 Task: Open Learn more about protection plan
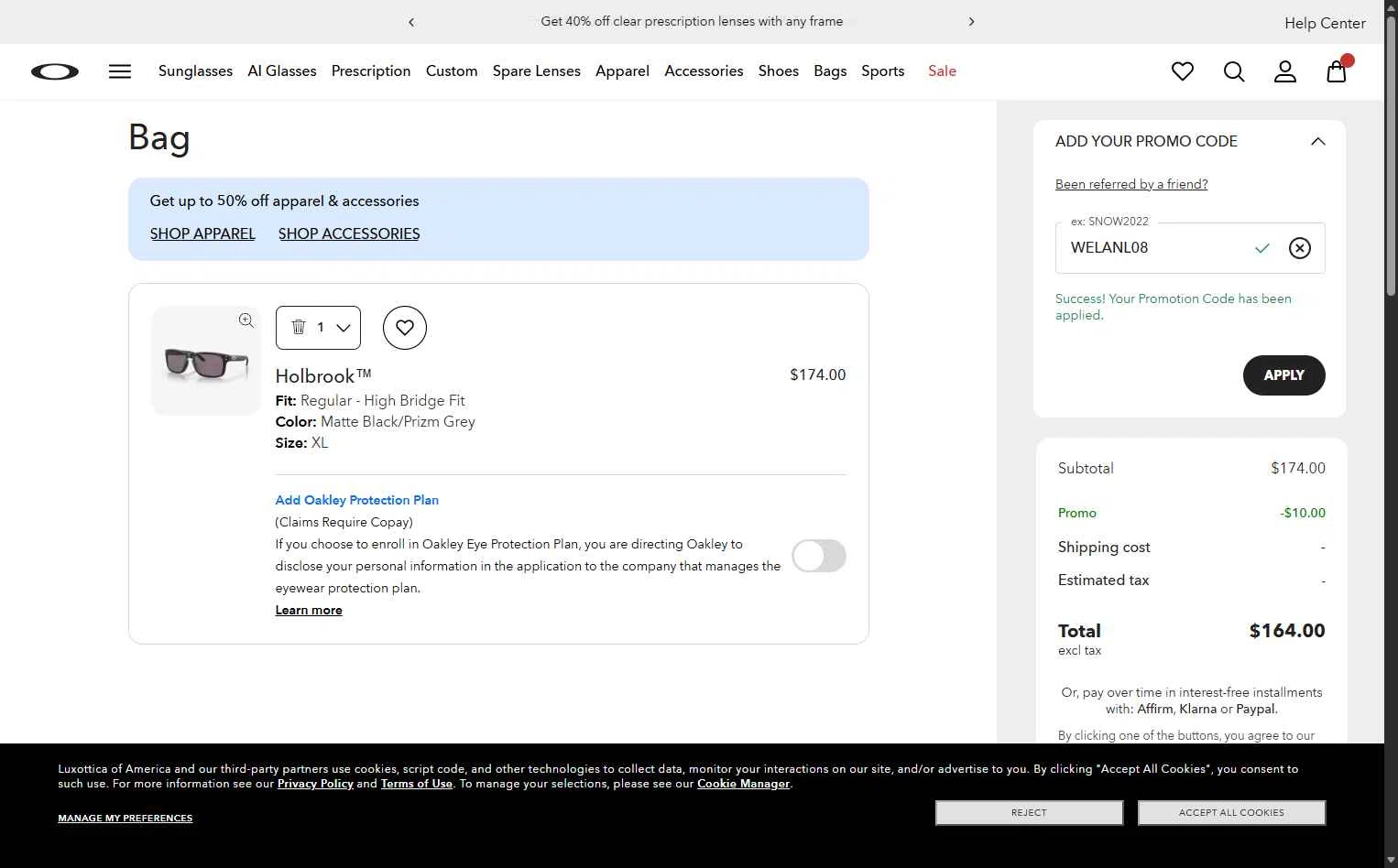click(x=309, y=610)
